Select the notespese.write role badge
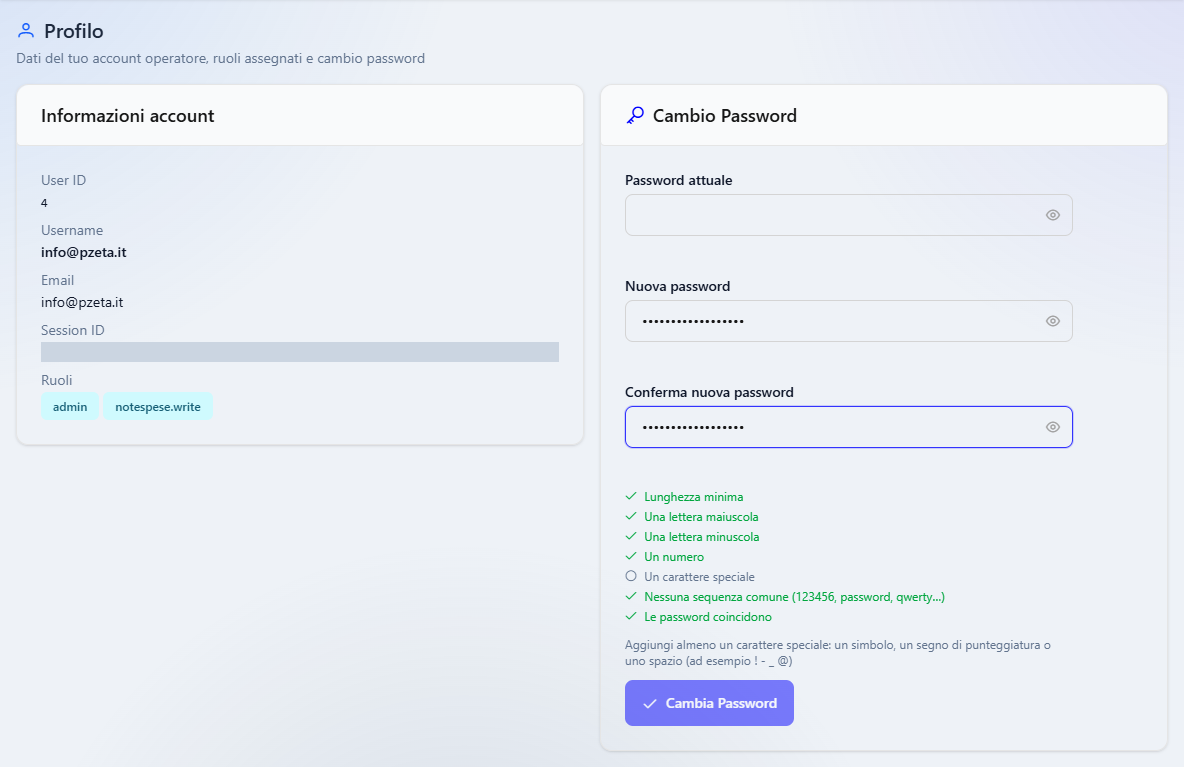The height and width of the screenshot is (767, 1184). click(x=158, y=407)
